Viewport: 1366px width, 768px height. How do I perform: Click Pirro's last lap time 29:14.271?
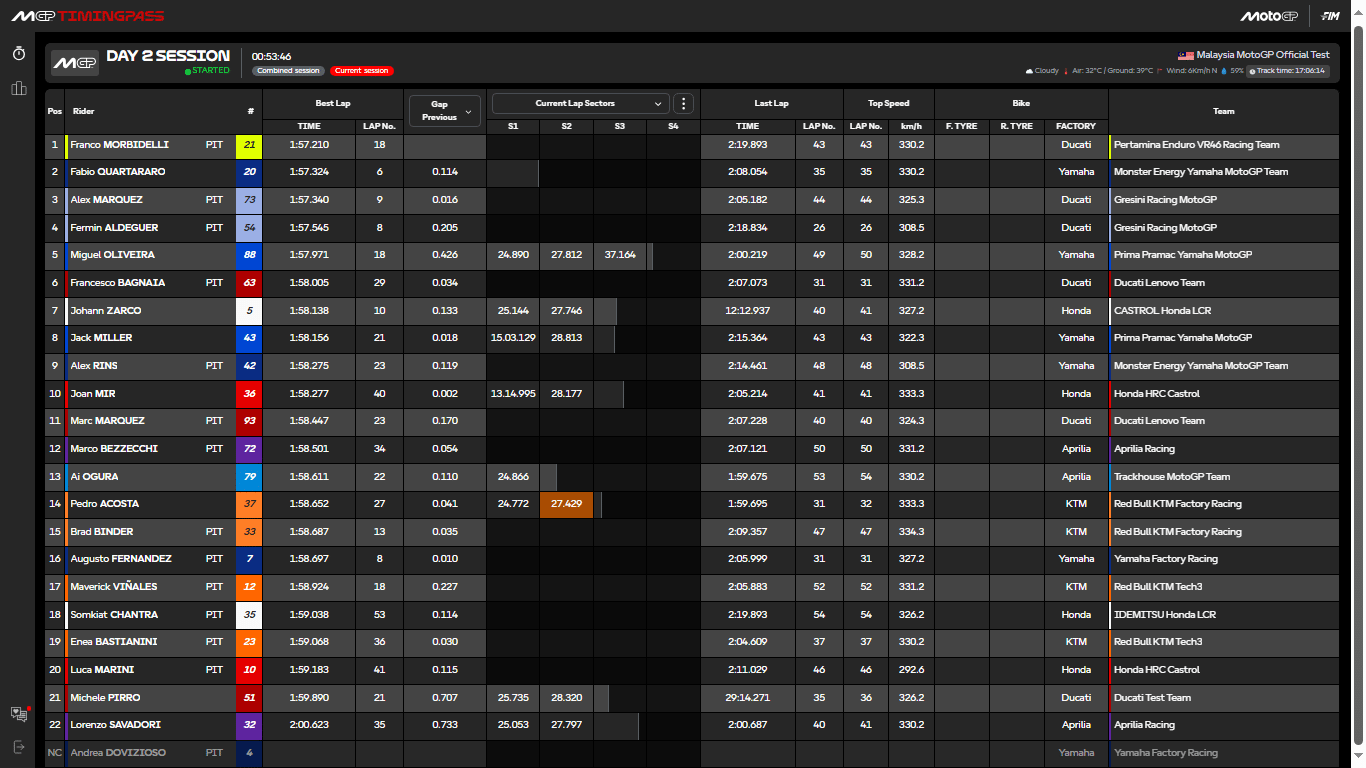(747, 698)
